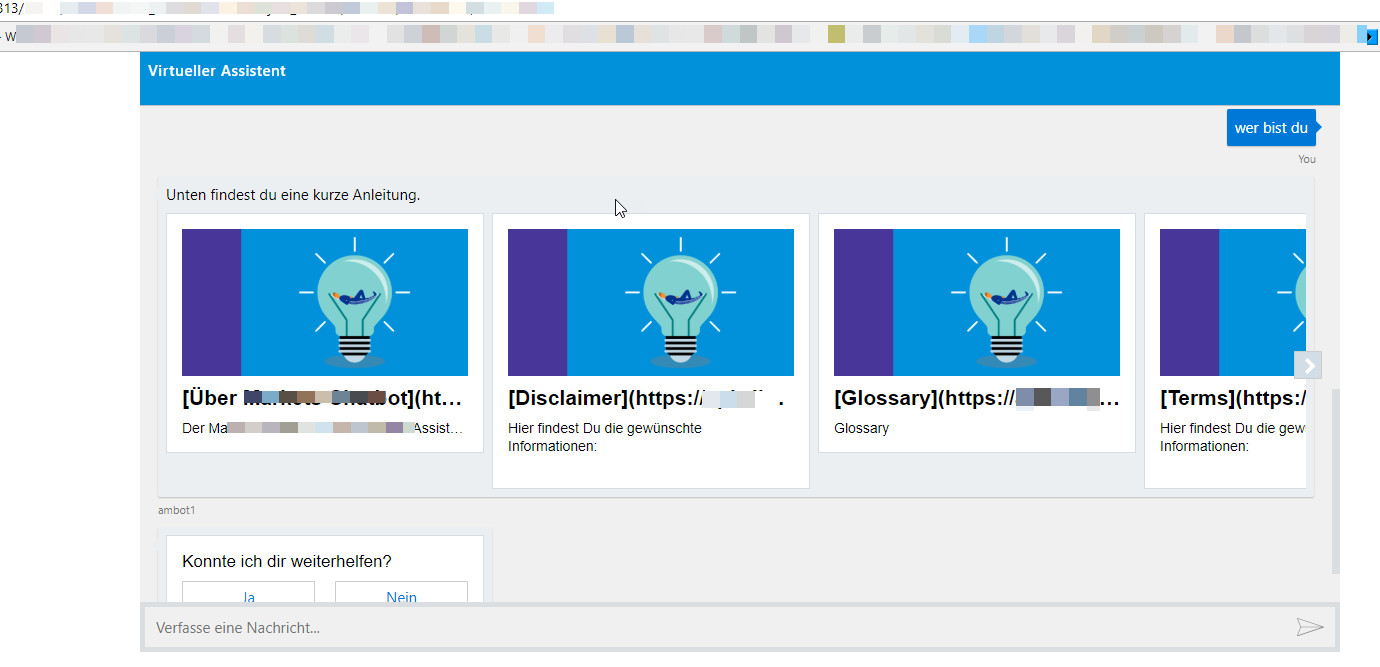The width and height of the screenshot is (1380, 667).
Task: Click the ambot1 sender label
Action: coord(176,510)
